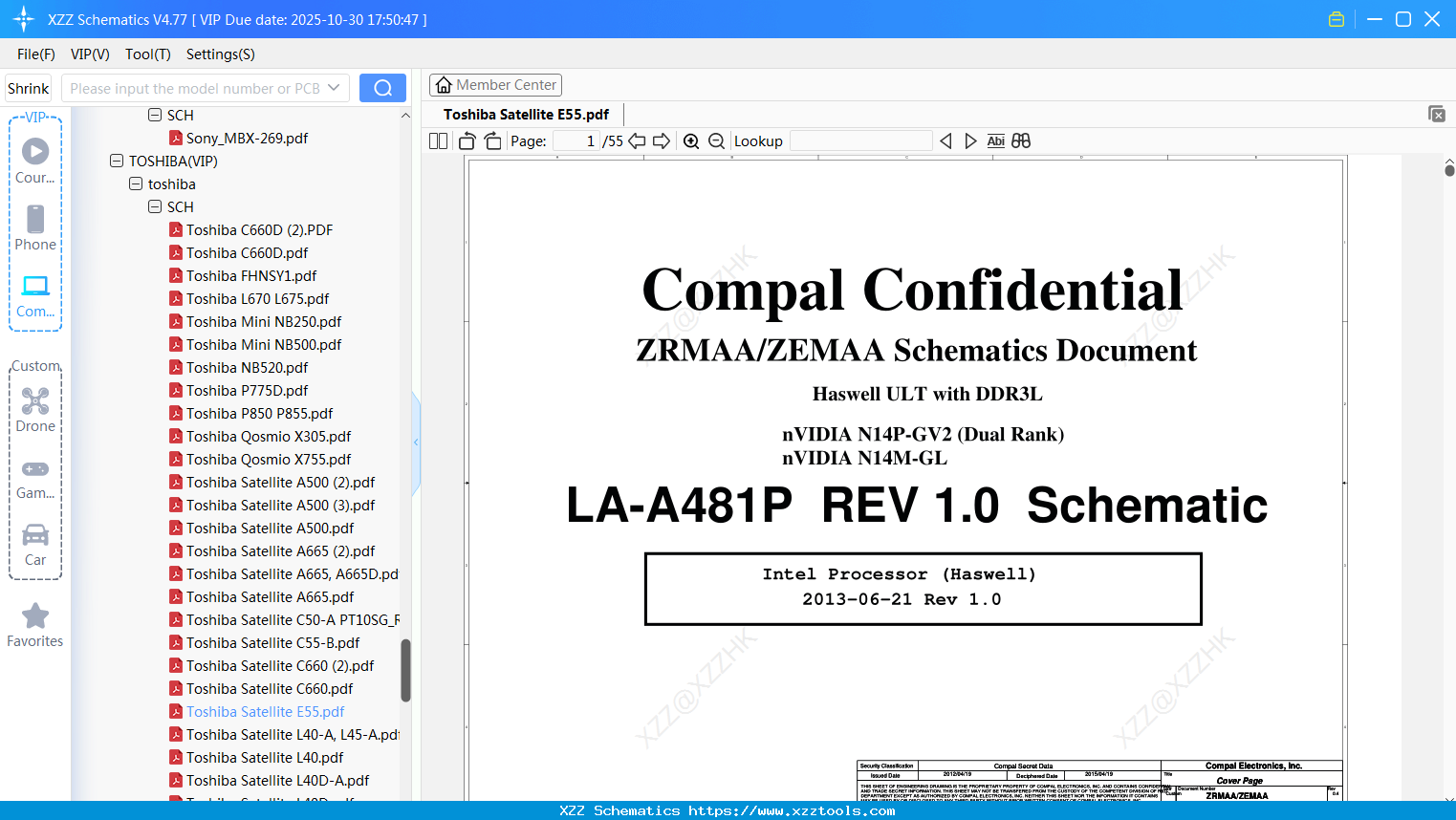Click the document vertical scrollbar thumb

pyautogui.click(x=1449, y=170)
